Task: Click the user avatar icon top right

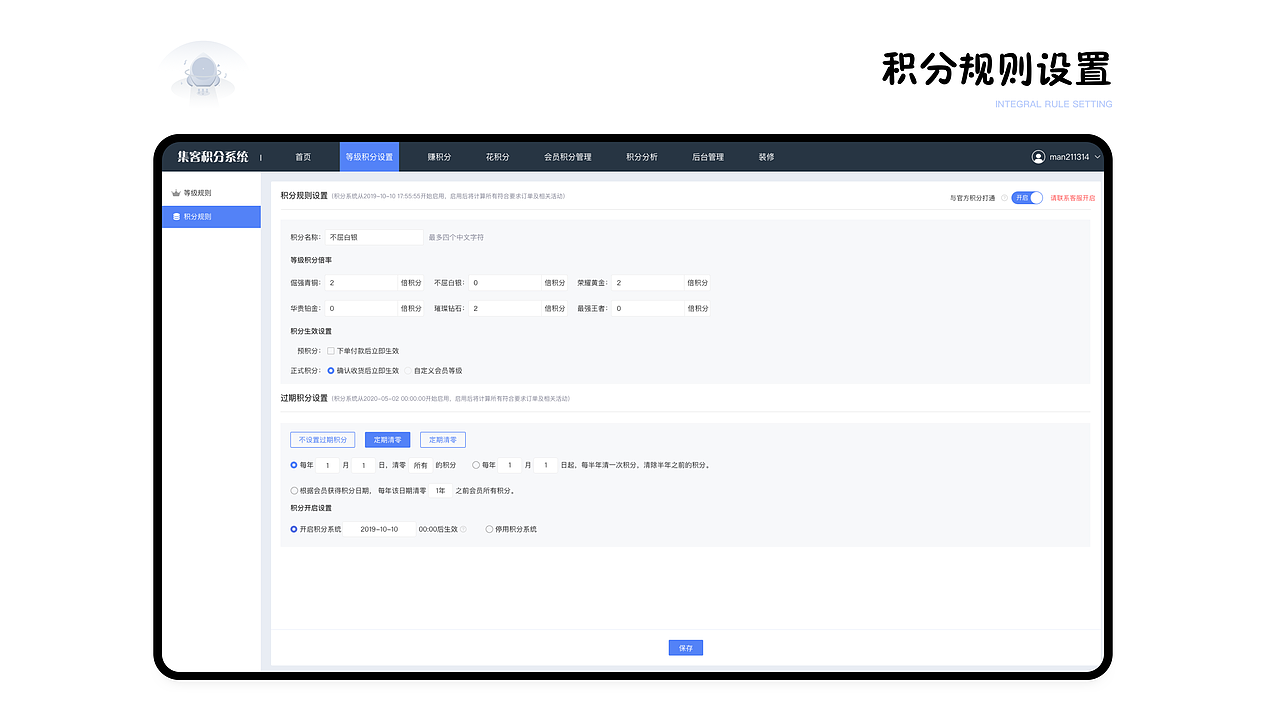Action: (1038, 156)
